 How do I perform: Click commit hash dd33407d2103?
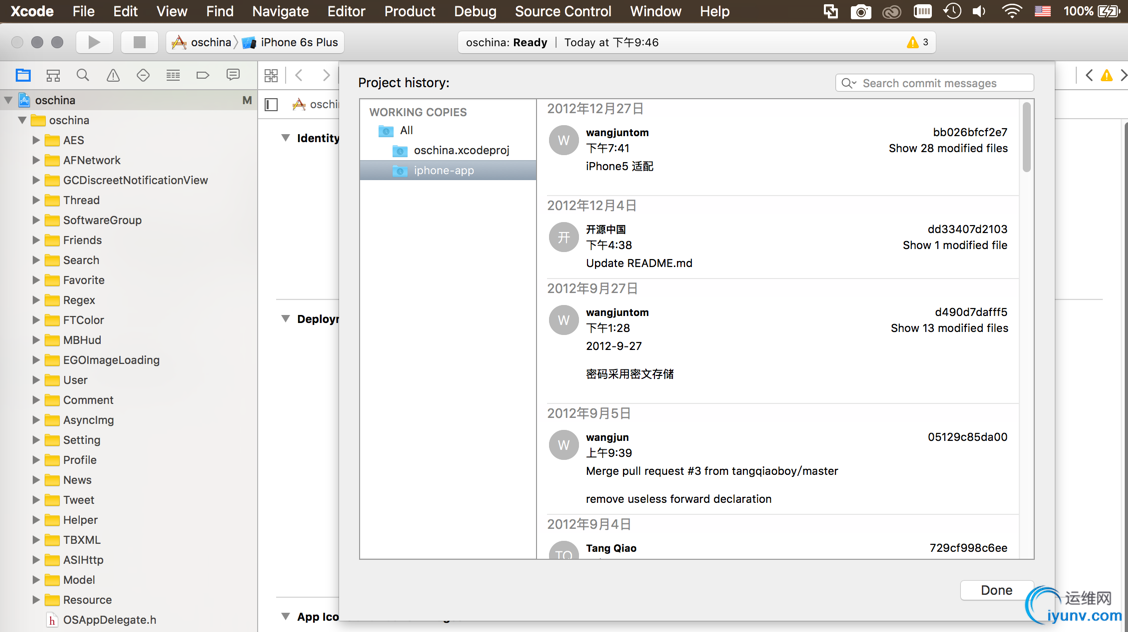point(967,229)
